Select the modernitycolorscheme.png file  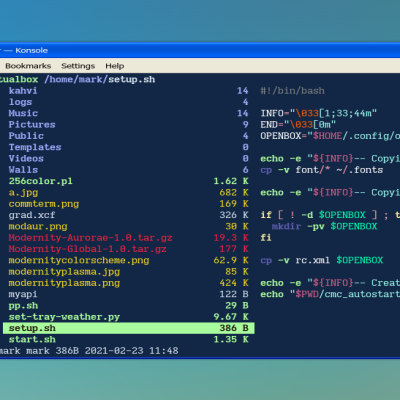(x=128, y=261)
